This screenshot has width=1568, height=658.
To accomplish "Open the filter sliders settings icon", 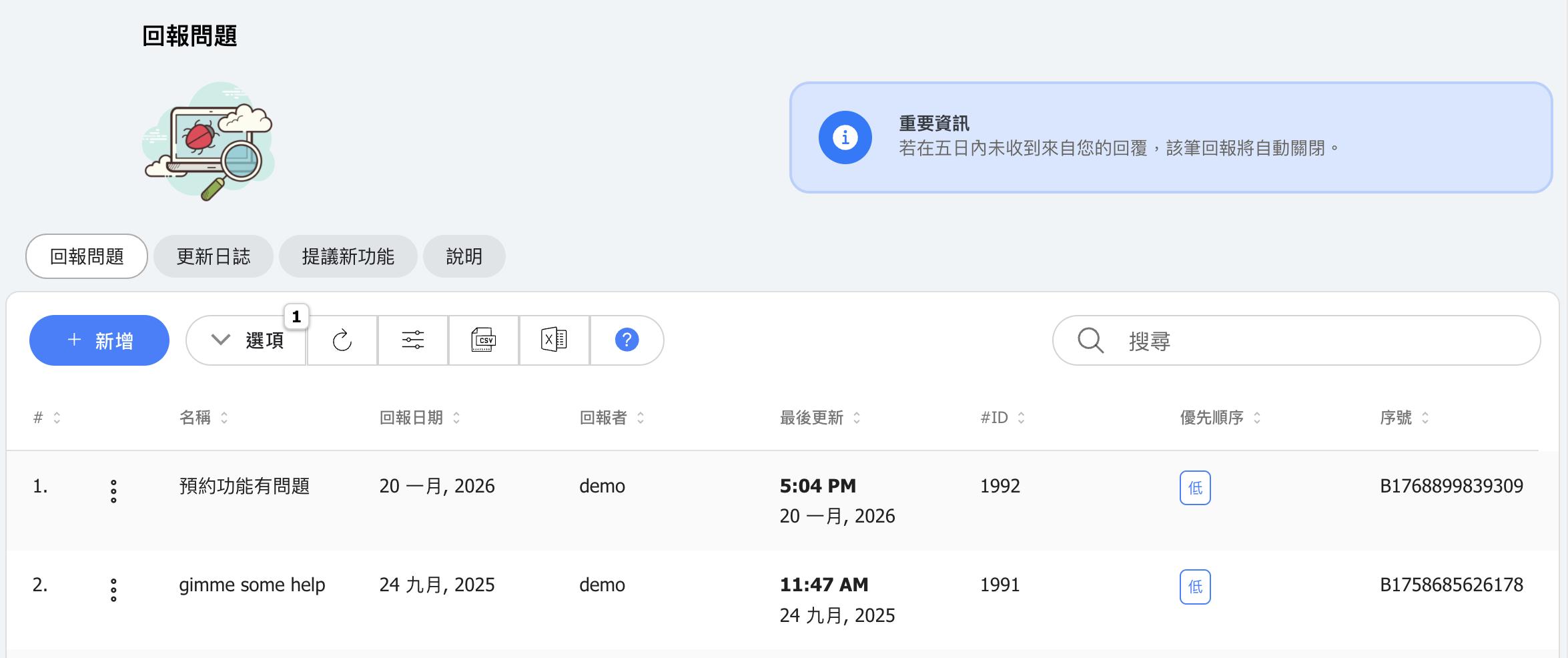I will [x=413, y=340].
